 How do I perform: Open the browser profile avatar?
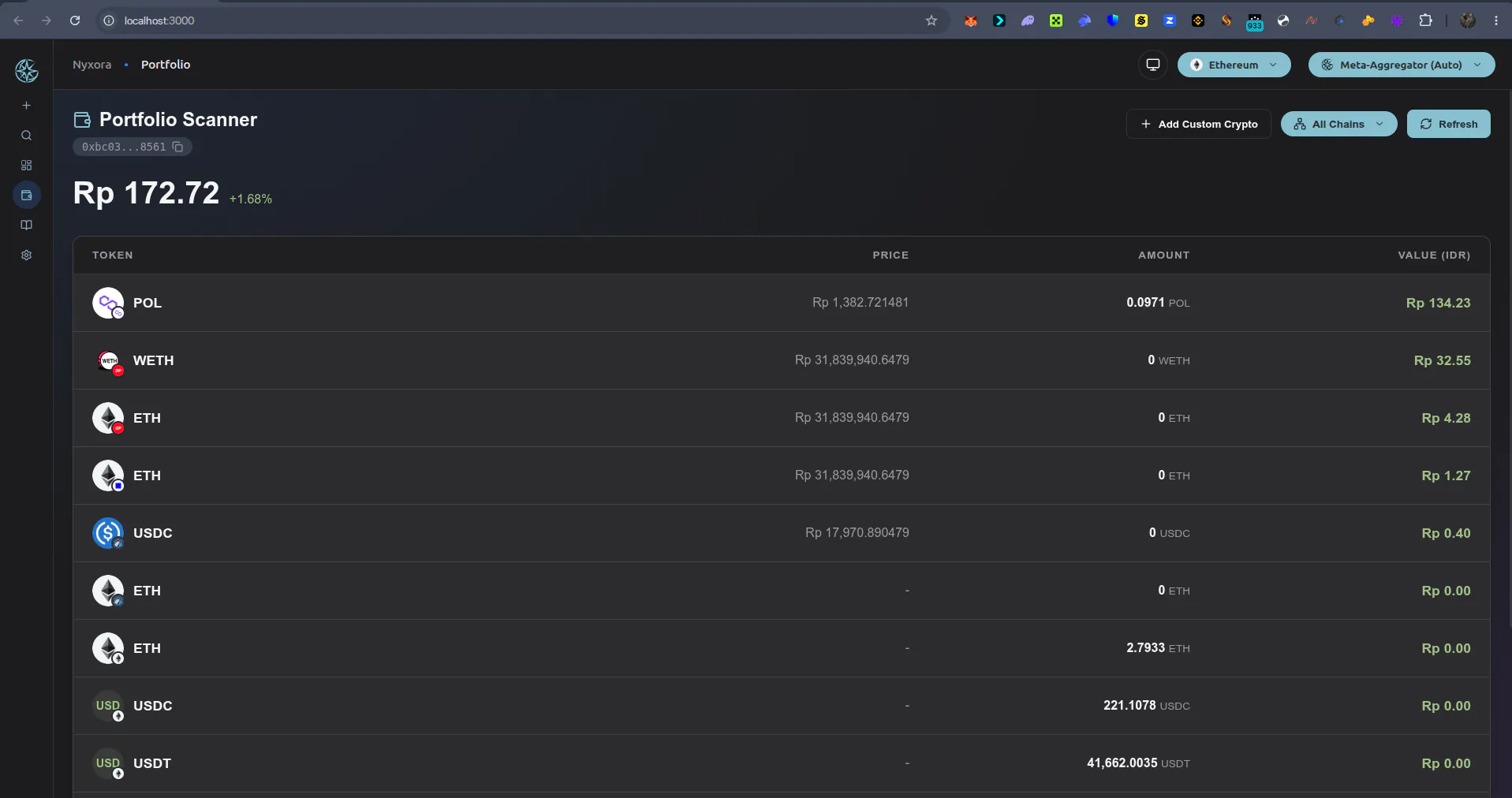[1468, 21]
